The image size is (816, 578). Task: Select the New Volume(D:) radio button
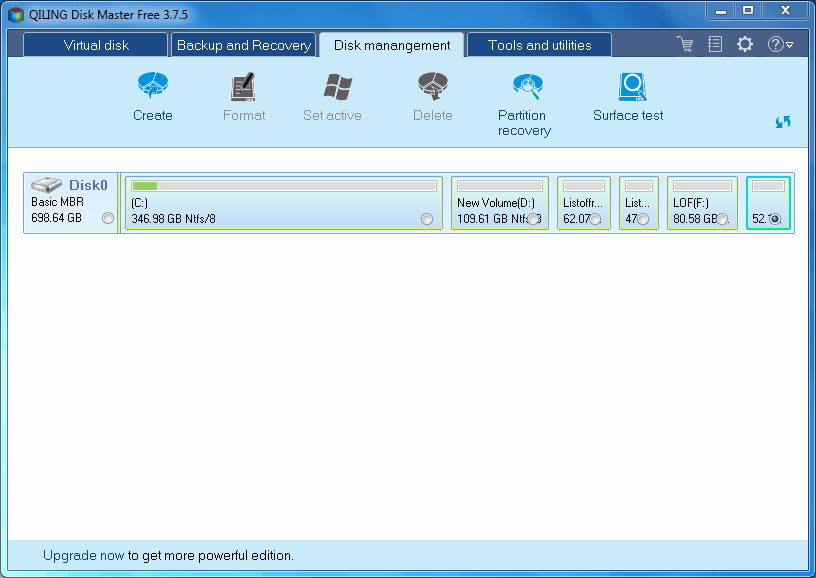(x=533, y=219)
